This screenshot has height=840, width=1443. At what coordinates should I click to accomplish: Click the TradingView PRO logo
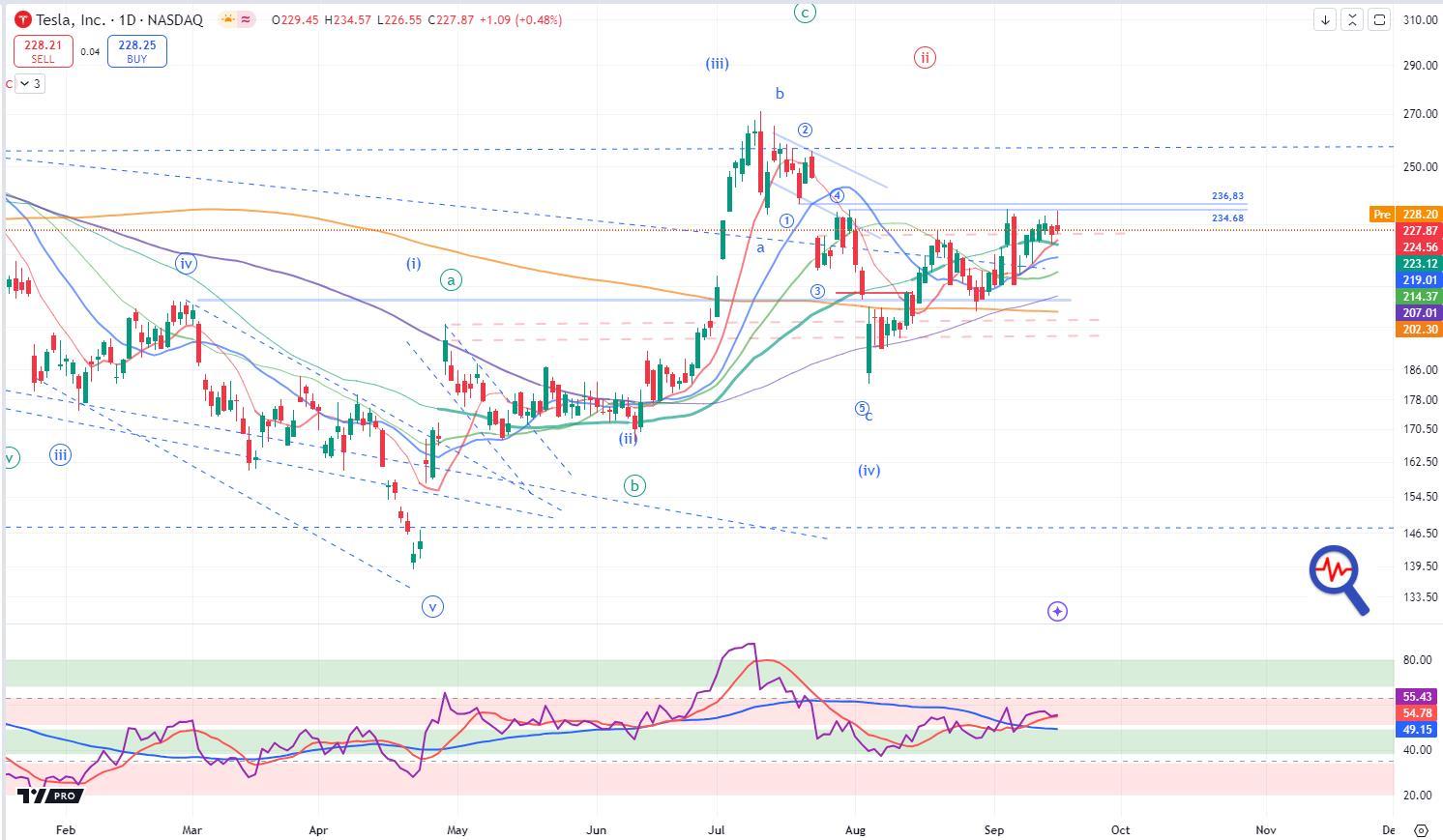coord(50,796)
